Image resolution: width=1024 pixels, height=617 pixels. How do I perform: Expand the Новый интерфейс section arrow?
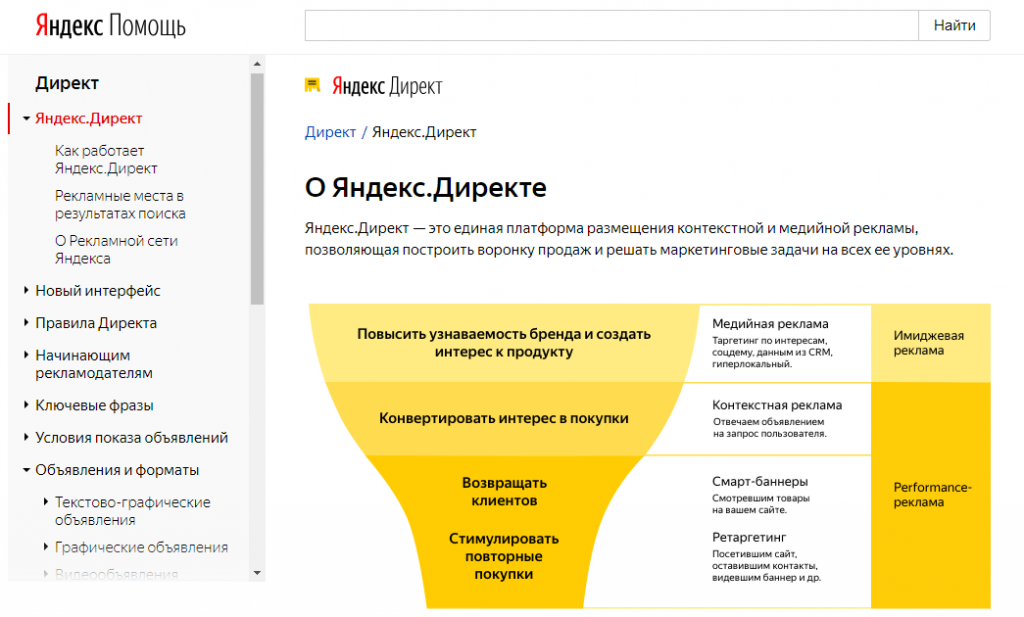[26, 290]
